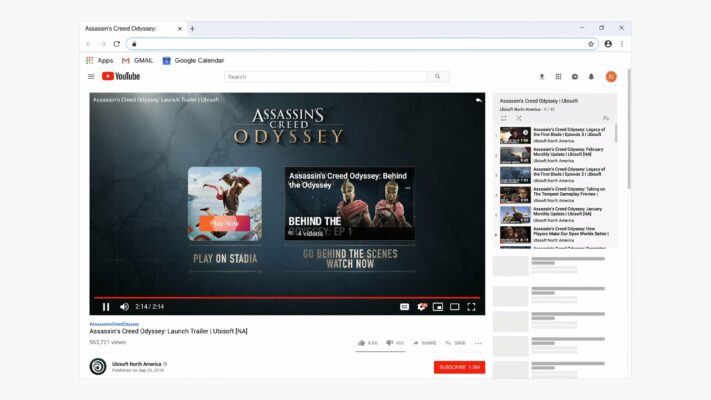Play Legacy of the First Blade Episode 3
This screenshot has height=400, width=711.
554,135
